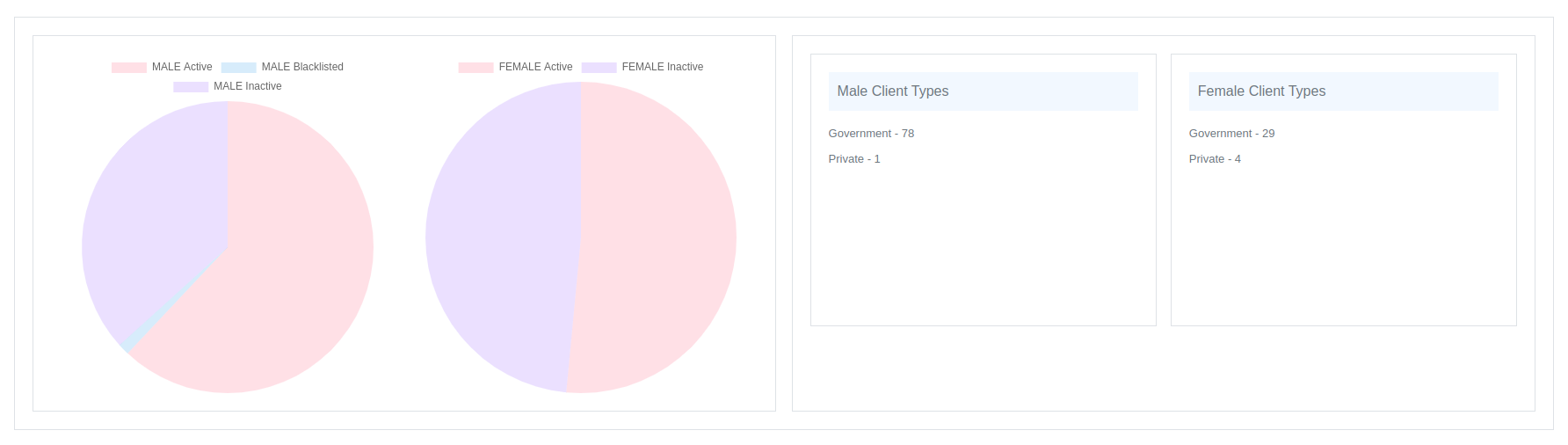The image size is (1568, 445).
Task: Select the Government - 78 entry
Action: point(871,134)
